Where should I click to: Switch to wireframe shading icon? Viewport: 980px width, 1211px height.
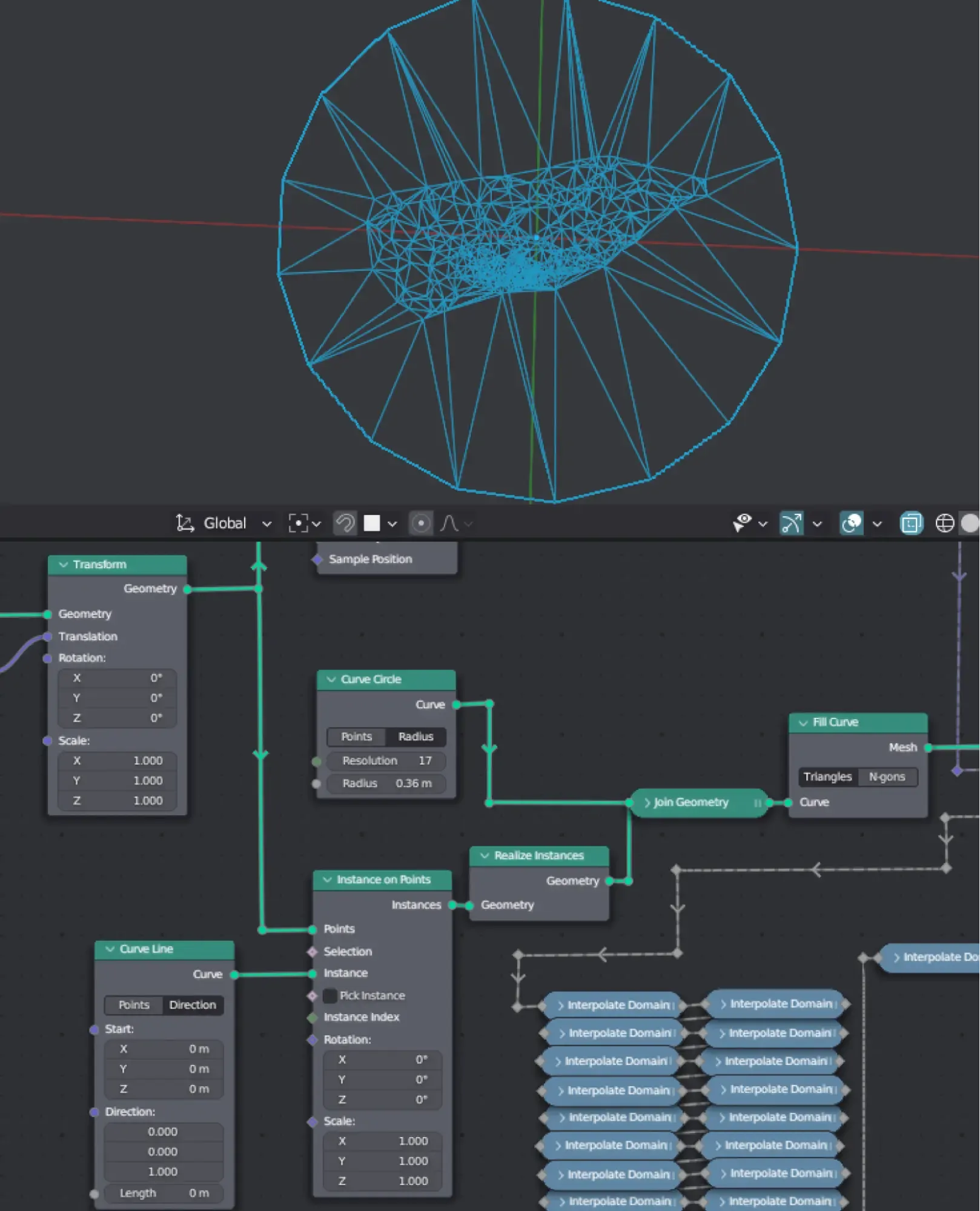click(x=944, y=523)
